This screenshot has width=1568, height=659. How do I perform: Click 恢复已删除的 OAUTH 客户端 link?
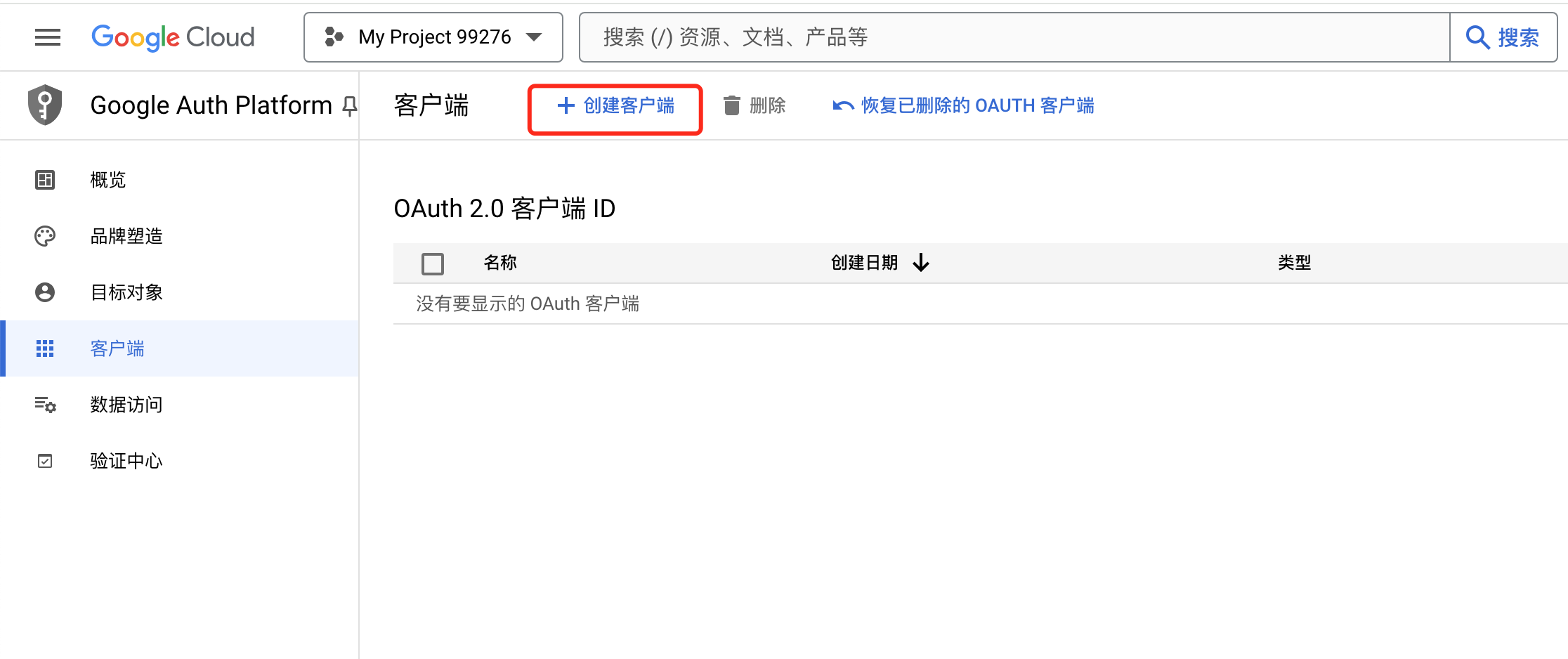(963, 106)
